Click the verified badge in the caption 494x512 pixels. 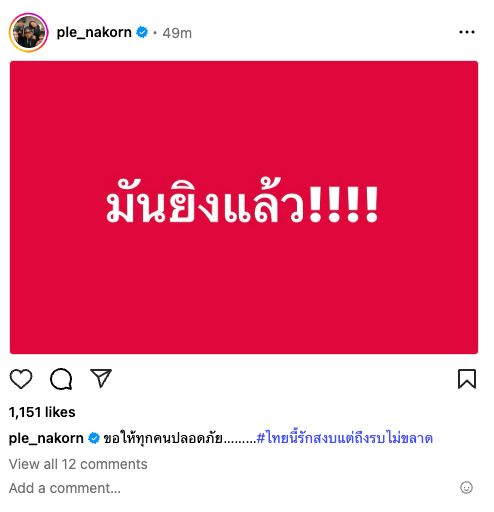pos(94,438)
